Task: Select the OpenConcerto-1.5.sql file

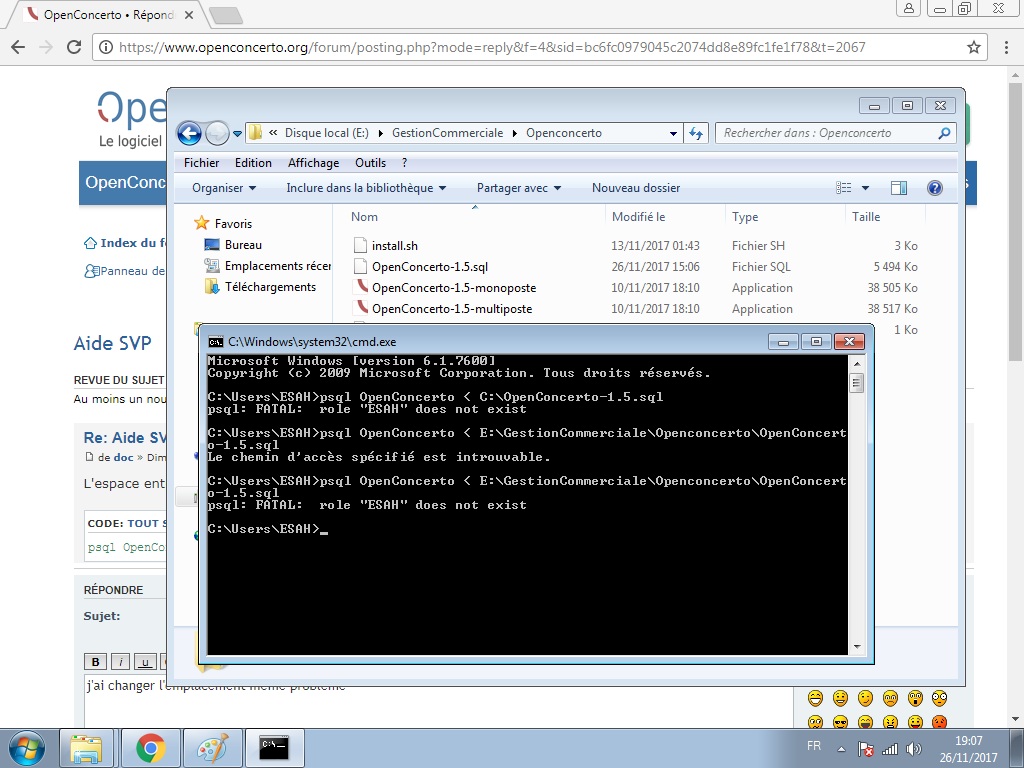Action: (x=430, y=266)
